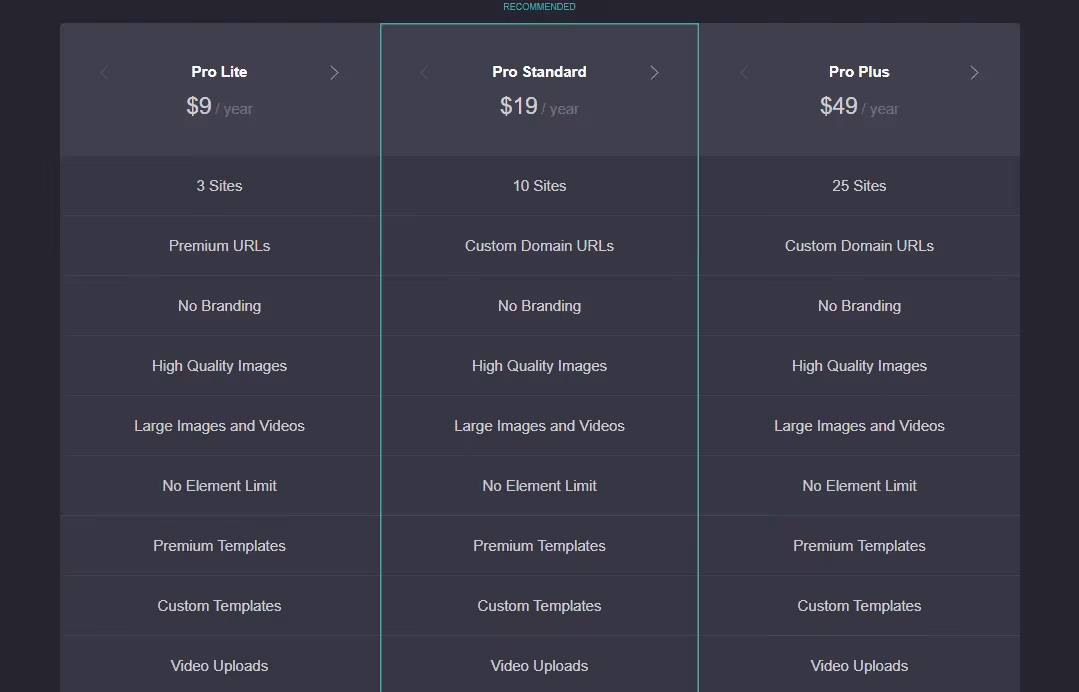
Task: Select the Pro Lite plan title
Action: pyautogui.click(x=220, y=72)
